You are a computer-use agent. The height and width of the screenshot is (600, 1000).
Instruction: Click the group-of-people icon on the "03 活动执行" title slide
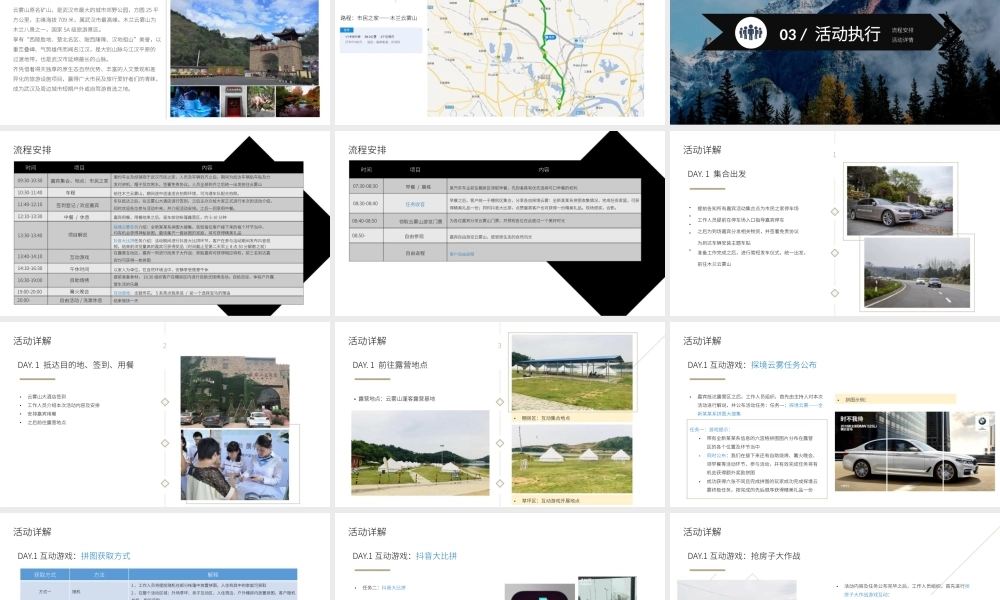pyautogui.click(x=748, y=31)
